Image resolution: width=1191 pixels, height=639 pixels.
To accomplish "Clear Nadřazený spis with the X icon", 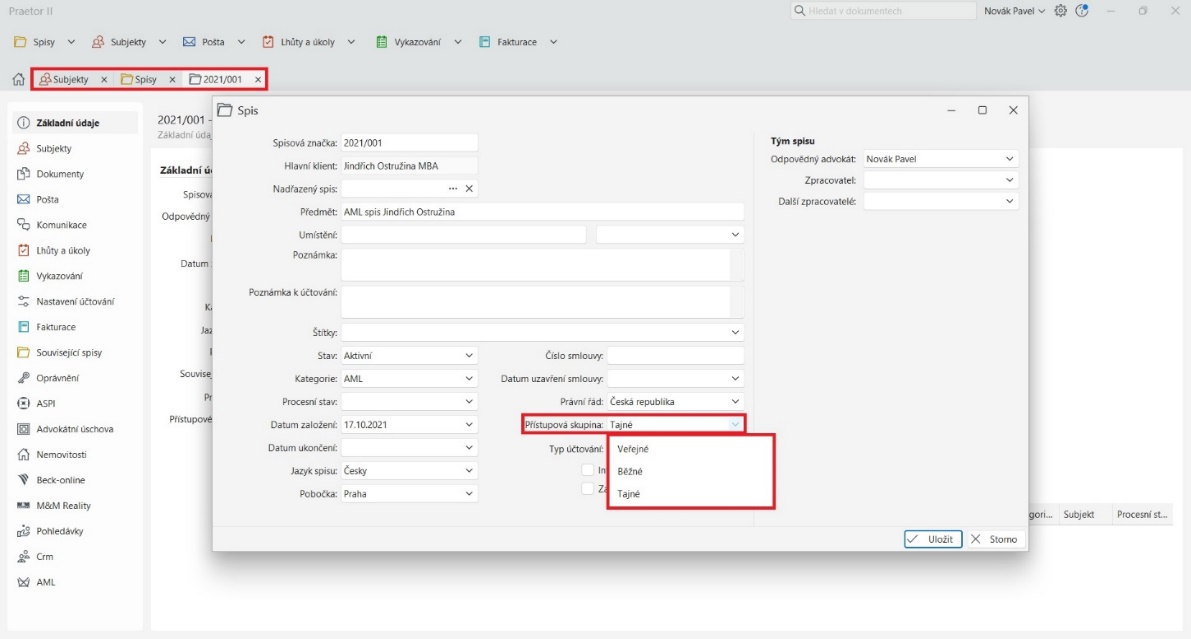I will coord(469,188).
